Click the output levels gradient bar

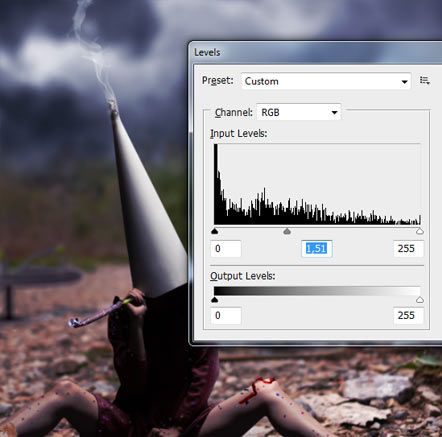coord(317,291)
